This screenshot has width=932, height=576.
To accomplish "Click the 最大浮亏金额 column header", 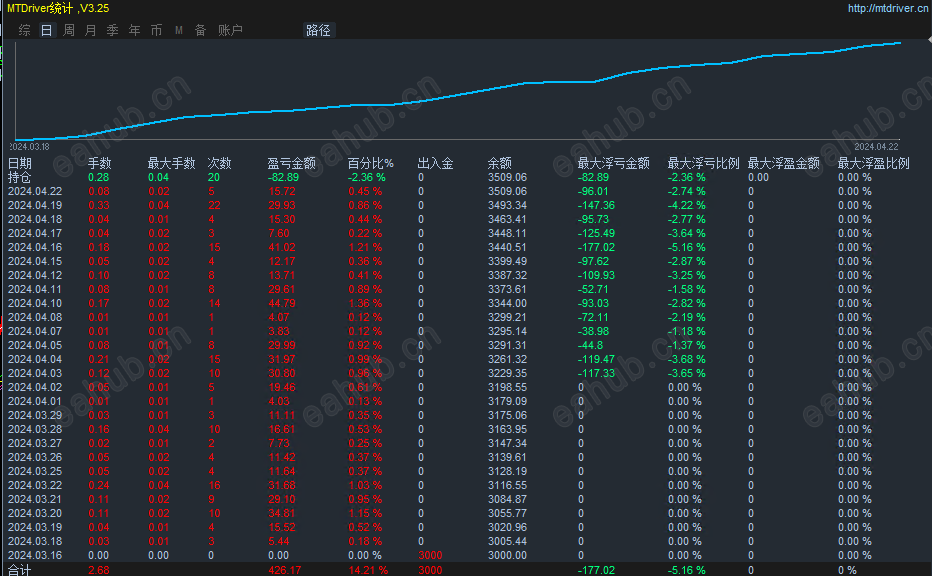I will [x=613, y=163].
